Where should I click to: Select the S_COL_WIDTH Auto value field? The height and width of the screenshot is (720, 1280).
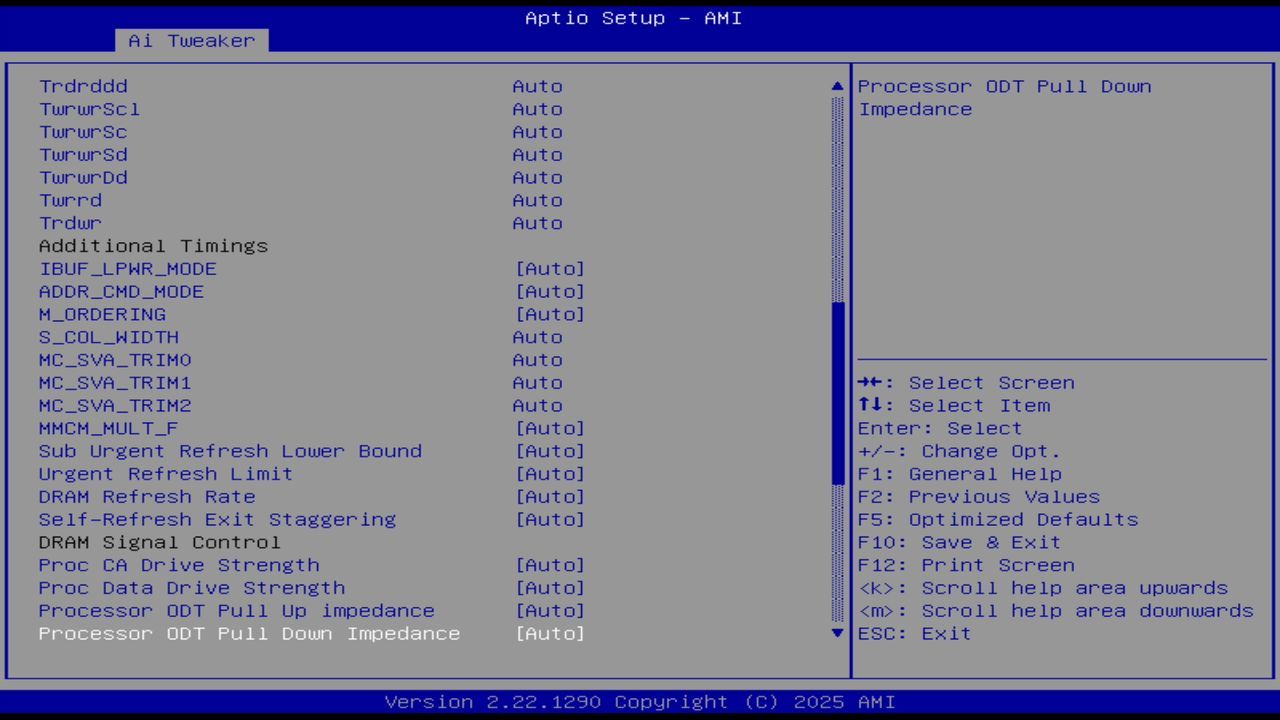538,338
